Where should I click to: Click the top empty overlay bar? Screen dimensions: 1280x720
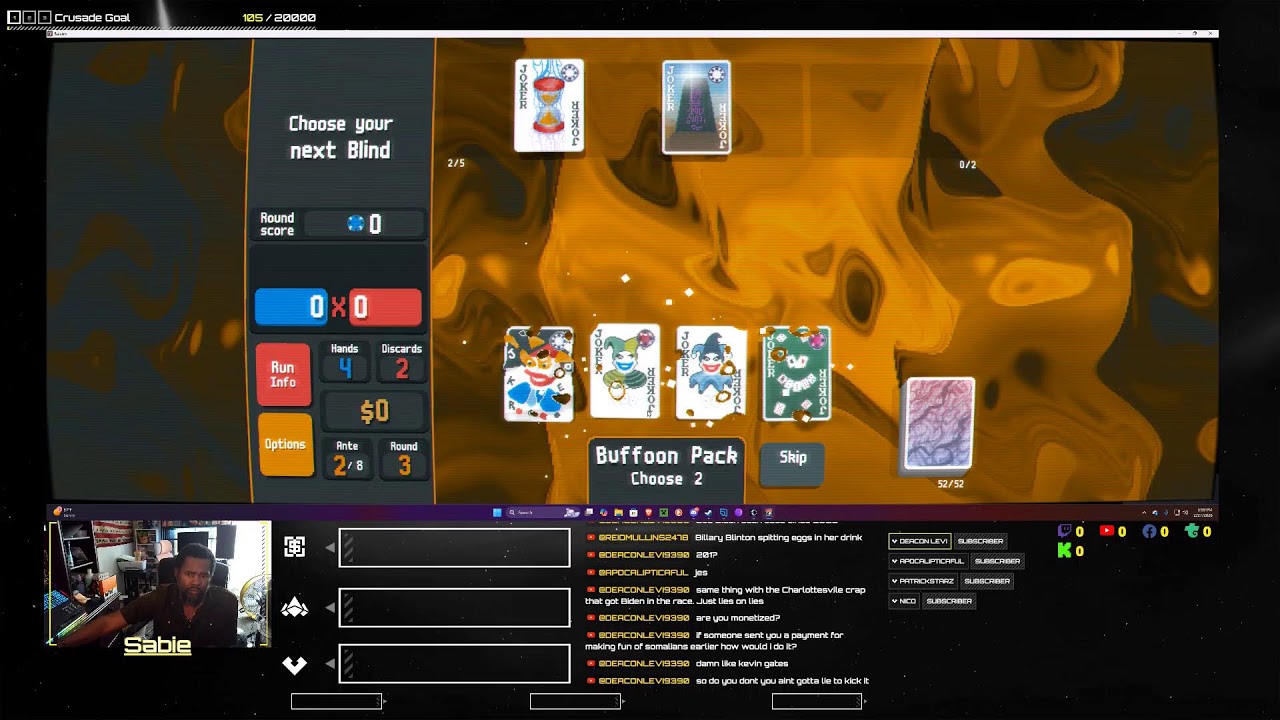point(455,548)
